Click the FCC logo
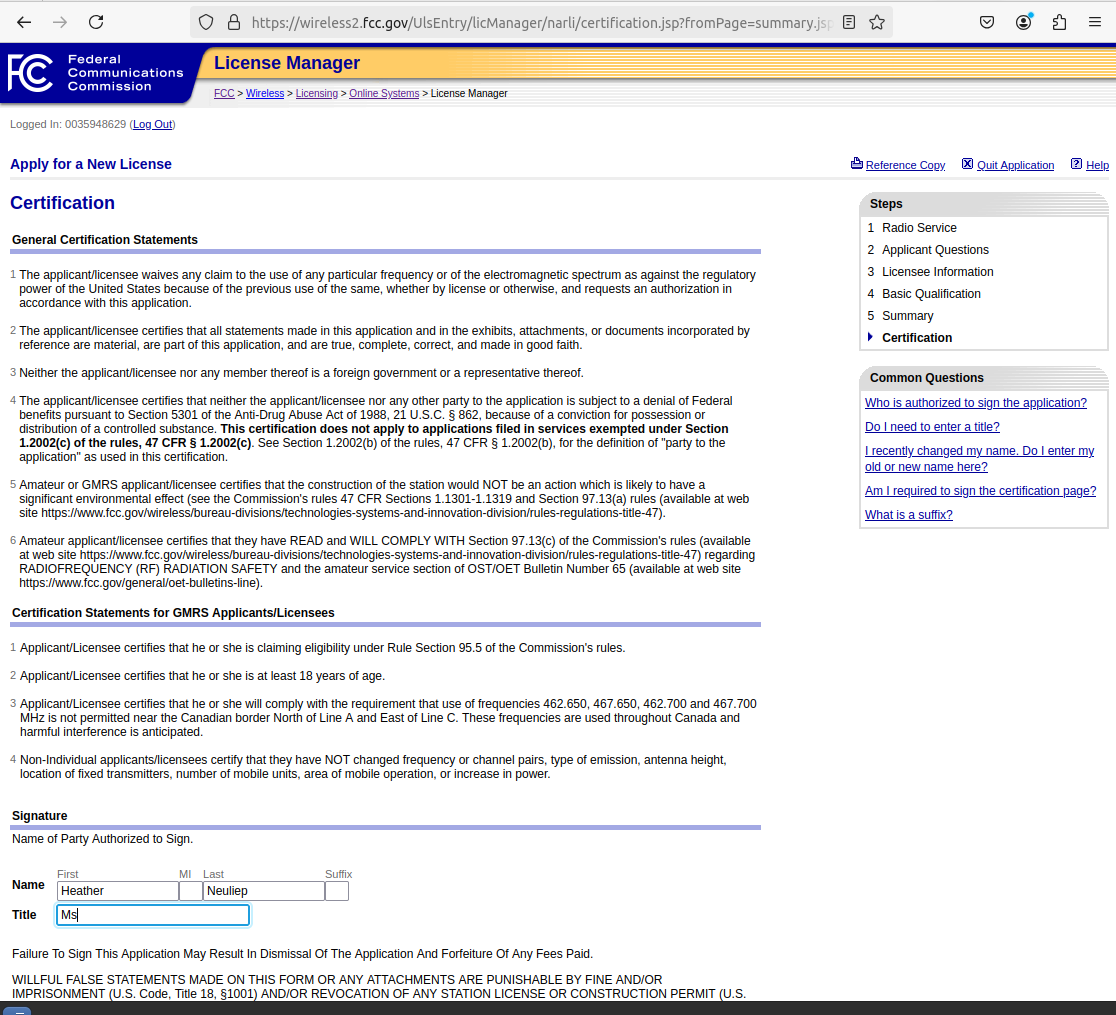 tap(30, 73)
